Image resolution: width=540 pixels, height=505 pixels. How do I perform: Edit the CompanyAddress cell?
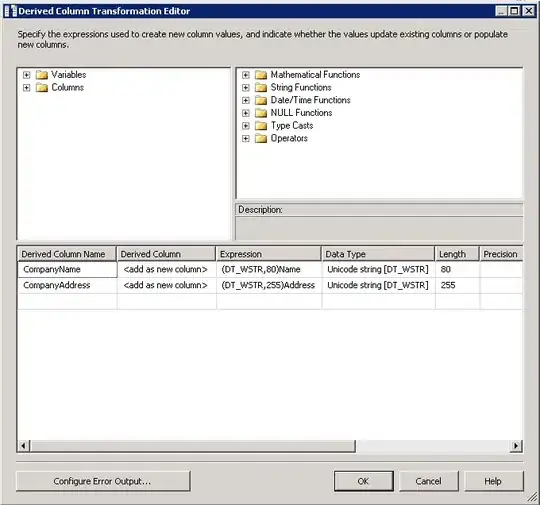pyautogui.click(x=67, y=285)
